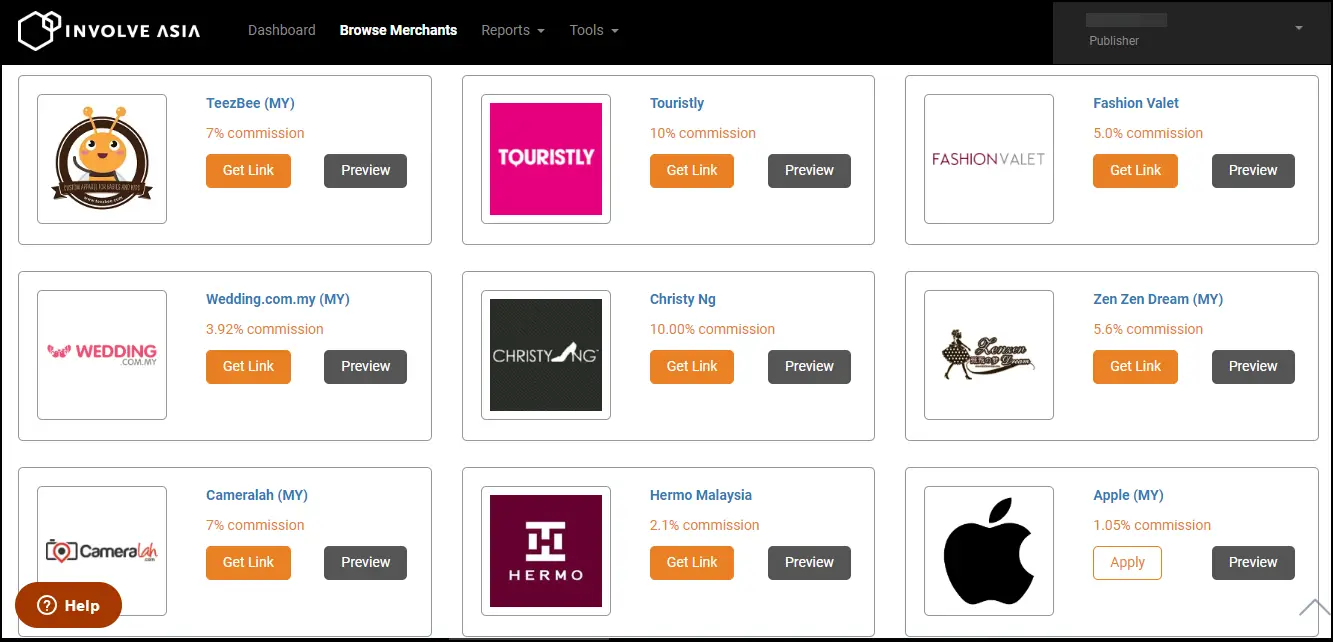Click Fashion Valet's 5.0% commission text

(x=1148, y=133)
